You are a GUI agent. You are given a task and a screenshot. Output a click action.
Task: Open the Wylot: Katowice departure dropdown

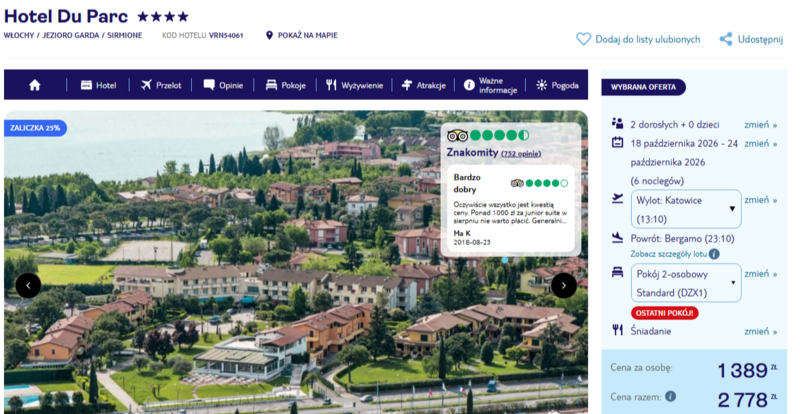pos(686,209)
